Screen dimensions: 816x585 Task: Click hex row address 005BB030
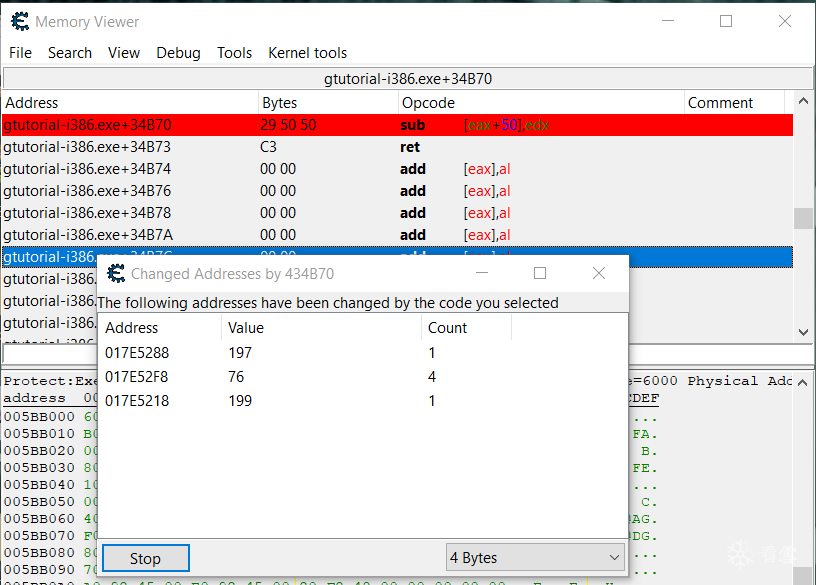(39, 468)
